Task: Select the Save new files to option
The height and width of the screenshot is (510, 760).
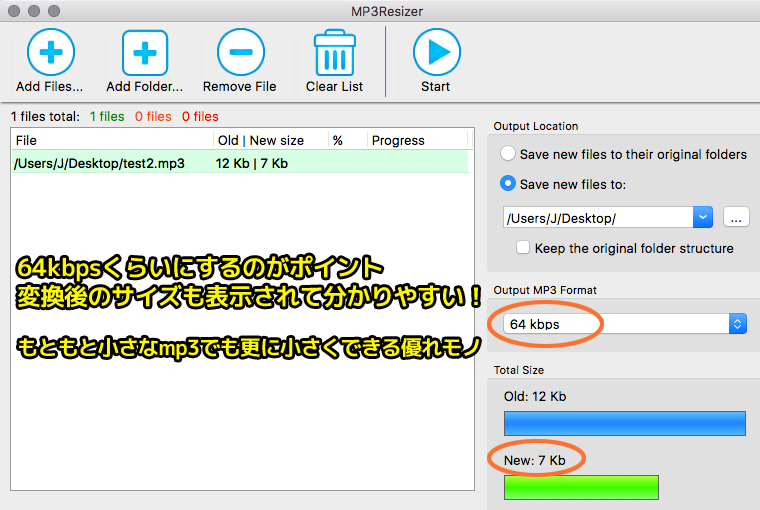Action: (x=508, y=184)
